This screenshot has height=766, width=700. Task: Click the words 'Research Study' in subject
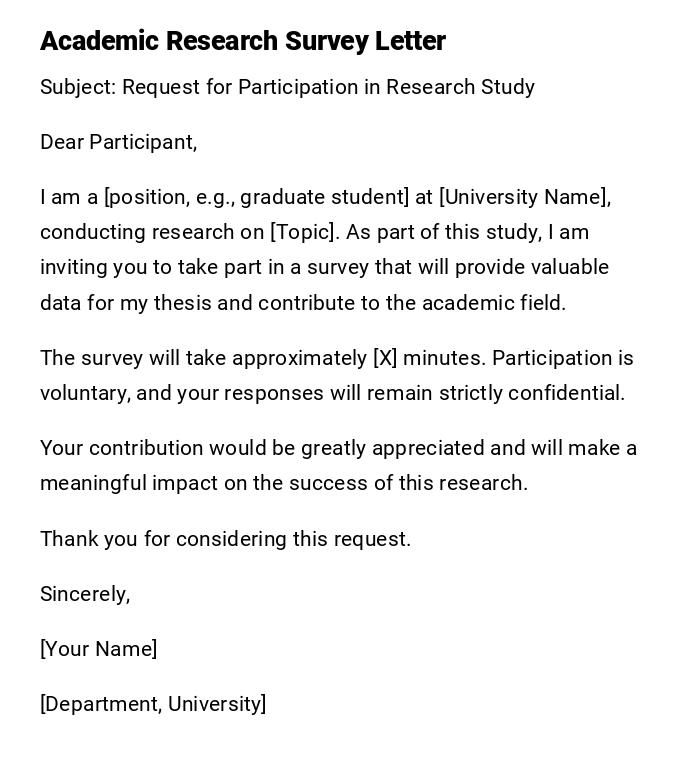460,87
